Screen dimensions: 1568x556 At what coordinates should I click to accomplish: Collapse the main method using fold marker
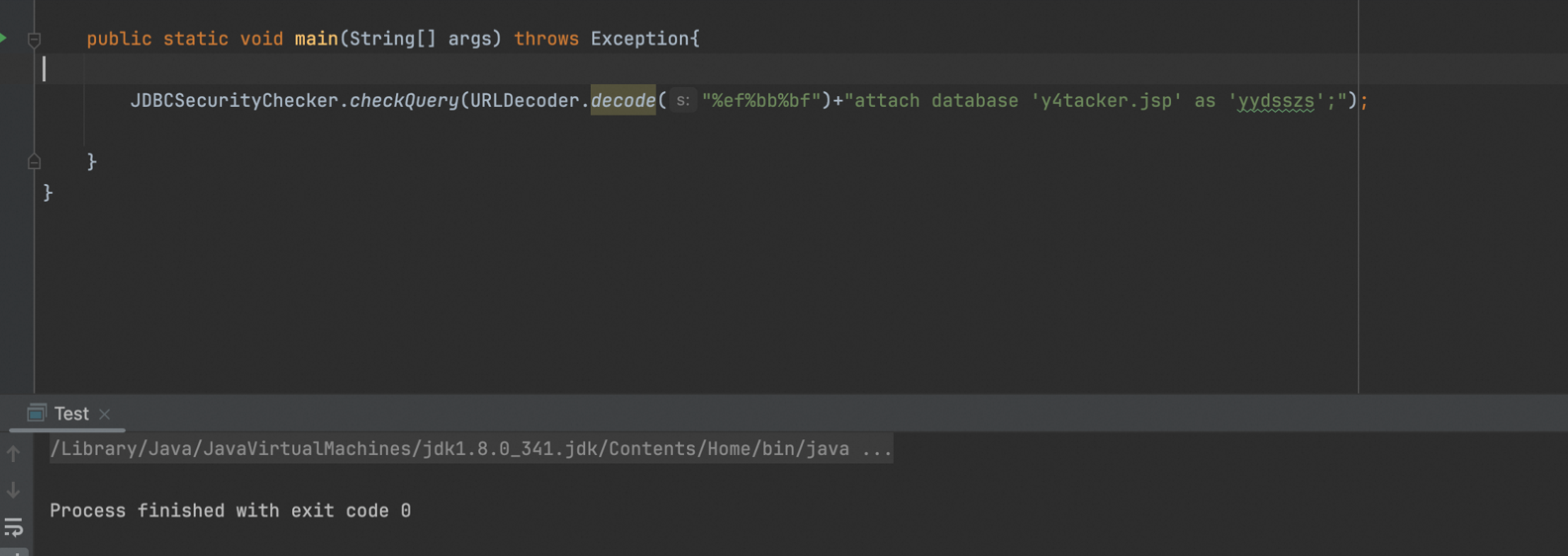[x=34, y=40]
